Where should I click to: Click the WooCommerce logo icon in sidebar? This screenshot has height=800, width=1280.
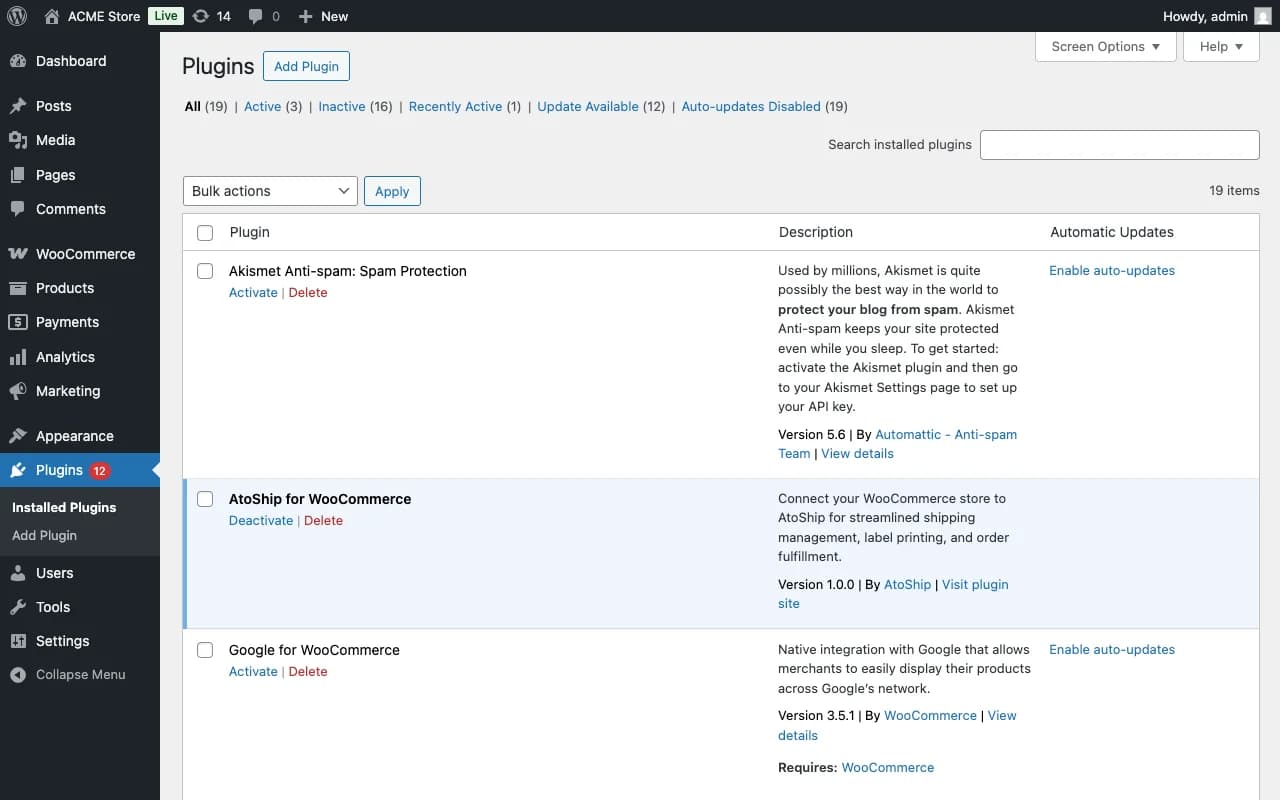pyautogui.click(x=18, y=254)
